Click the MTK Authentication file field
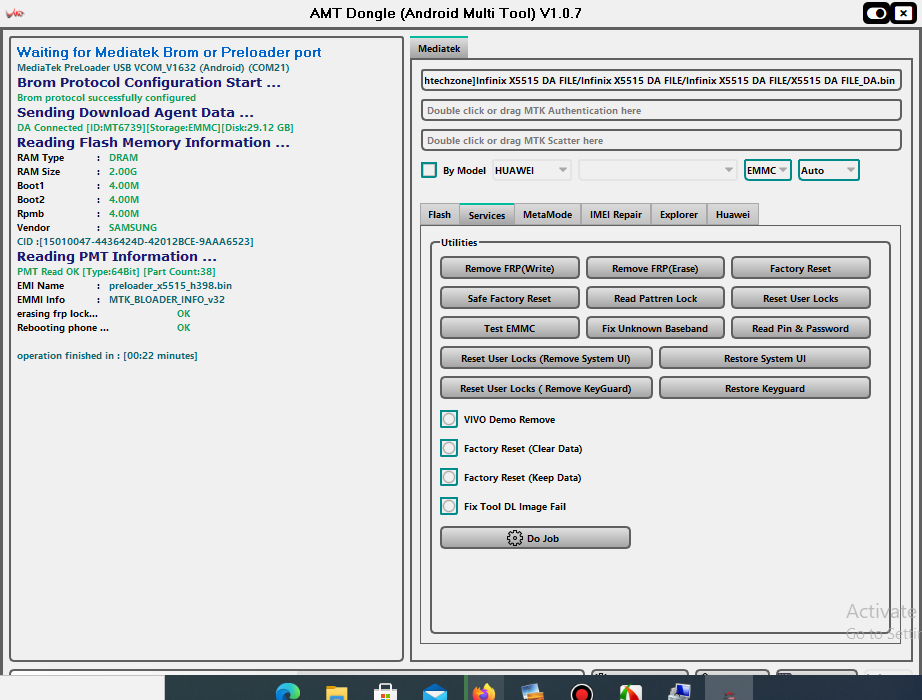Screen dimensions: 922x700 pyautogui.click(x=661, y=110)
